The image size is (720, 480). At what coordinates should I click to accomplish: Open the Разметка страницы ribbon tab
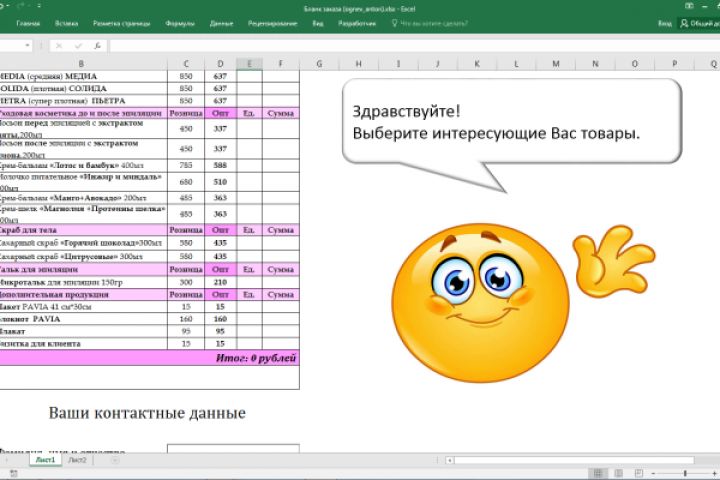tap(121, 23)
